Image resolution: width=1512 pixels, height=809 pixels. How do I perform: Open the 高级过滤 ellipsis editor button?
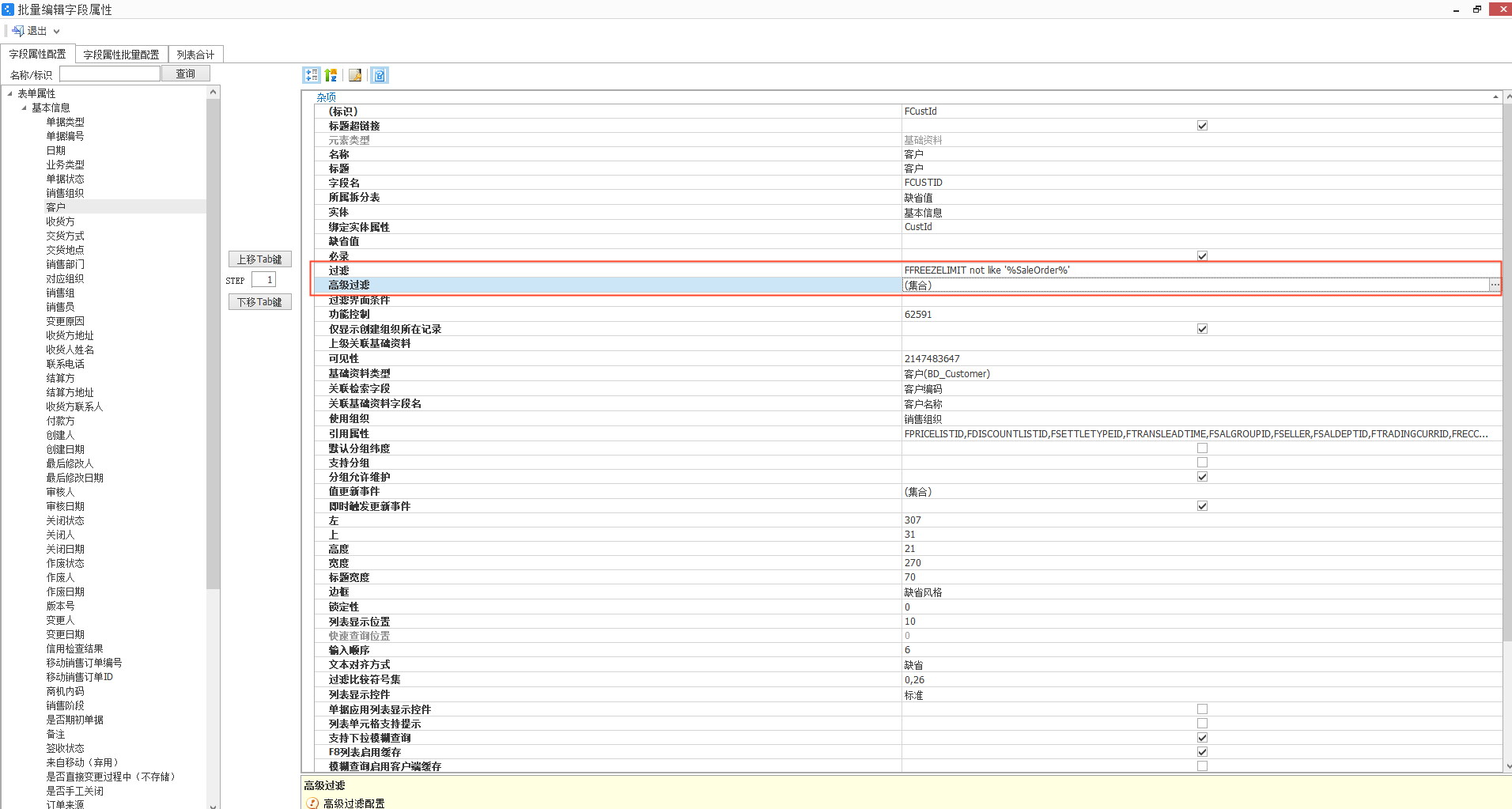point(1494,285)
